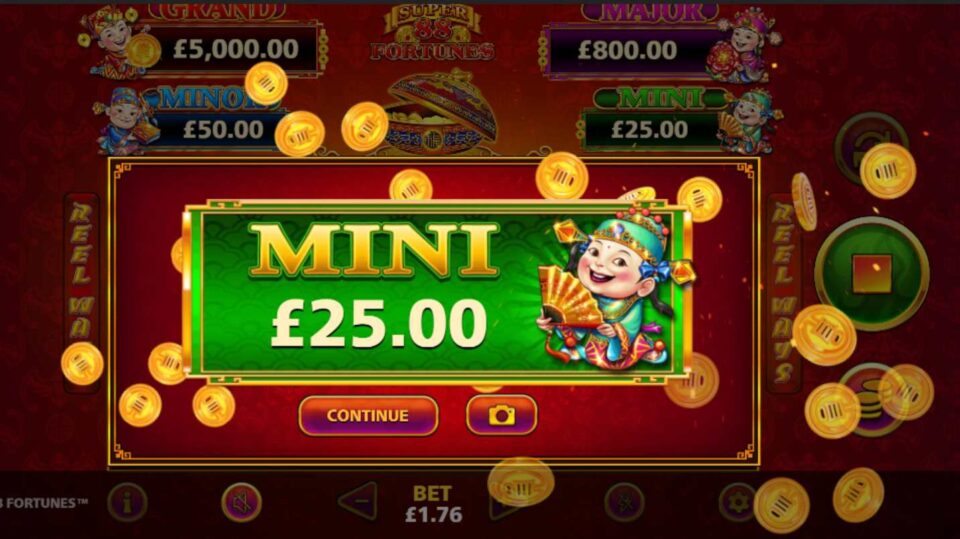
Task: Decrease the bet with the minus arrow
Action: (x=358, y=502)
